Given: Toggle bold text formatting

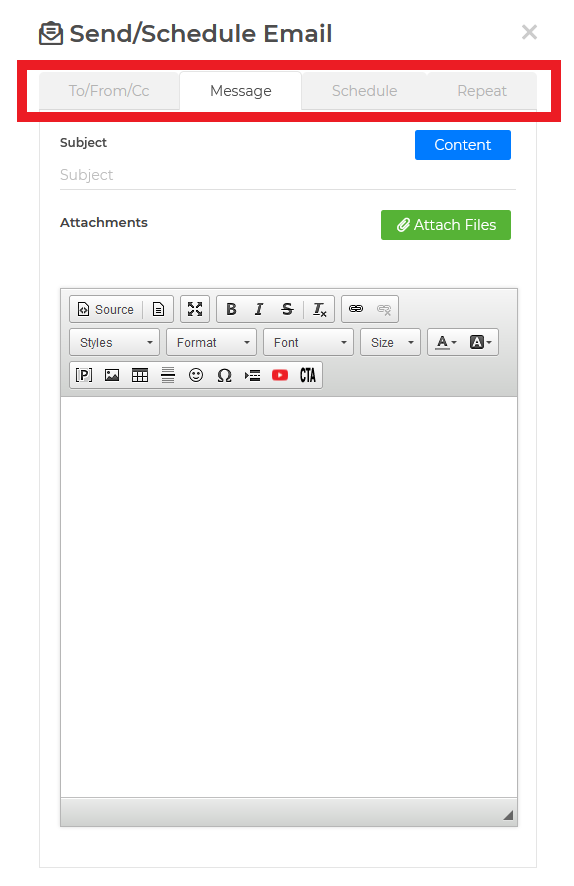Looking at the screenshot, I should 231,309.
